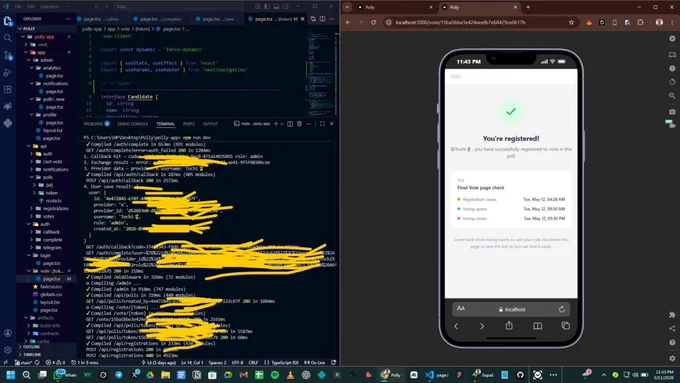Click CRLF end-of-line indicator

pyautogui.click(x=253, y=362)
